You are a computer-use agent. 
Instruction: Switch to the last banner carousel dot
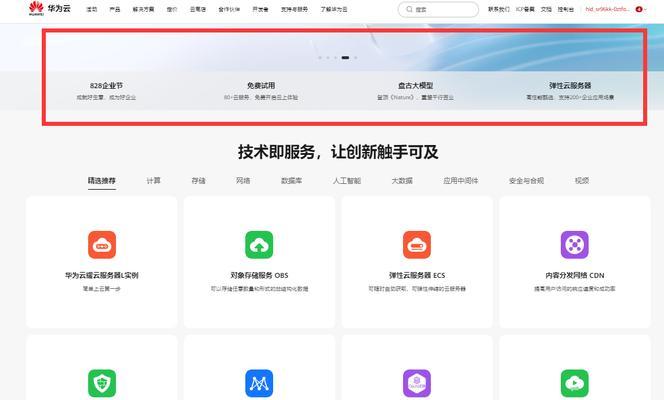356,58
